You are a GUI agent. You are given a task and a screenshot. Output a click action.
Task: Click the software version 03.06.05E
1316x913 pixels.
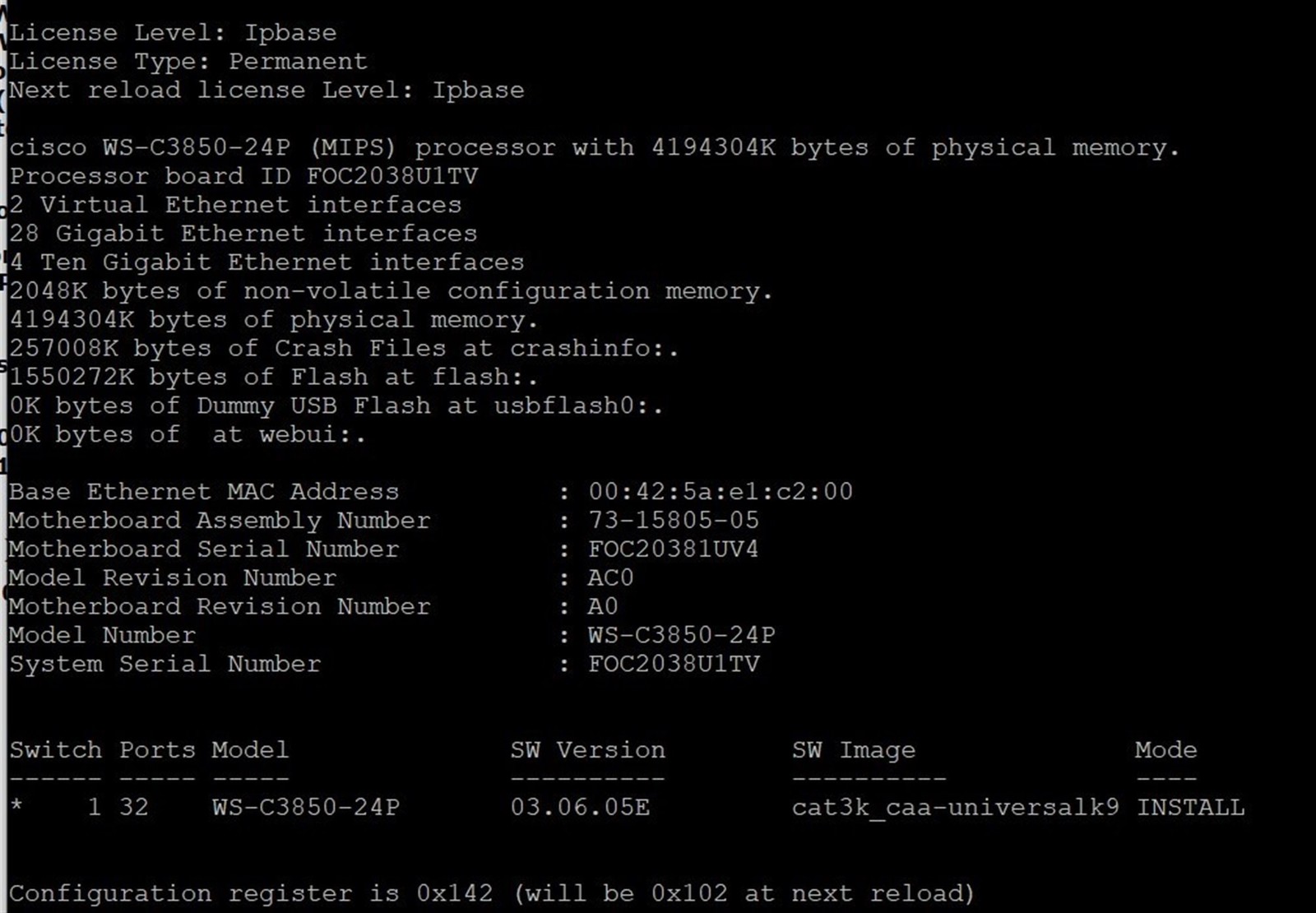tap(580, 808)
